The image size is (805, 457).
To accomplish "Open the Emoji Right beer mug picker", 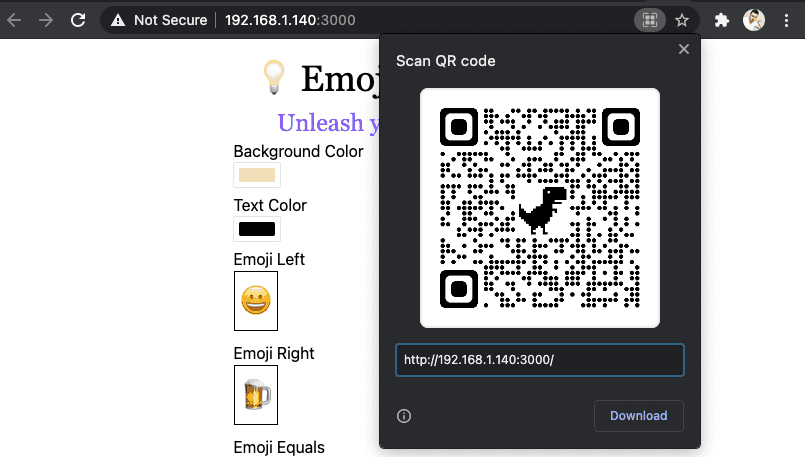I will coord(256,395).
